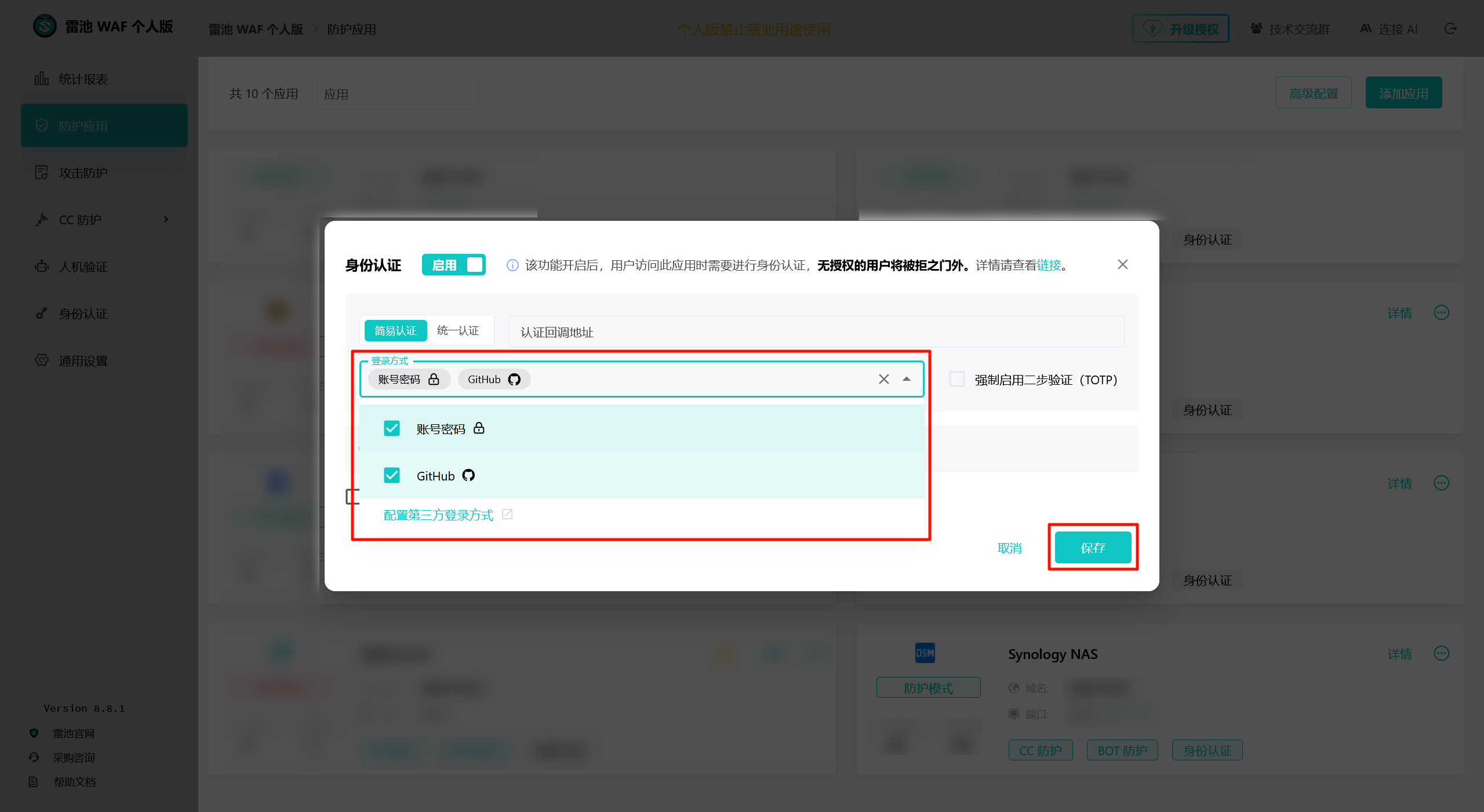Click the 通用设置 gear icon in sidebar

click(41, 361)
